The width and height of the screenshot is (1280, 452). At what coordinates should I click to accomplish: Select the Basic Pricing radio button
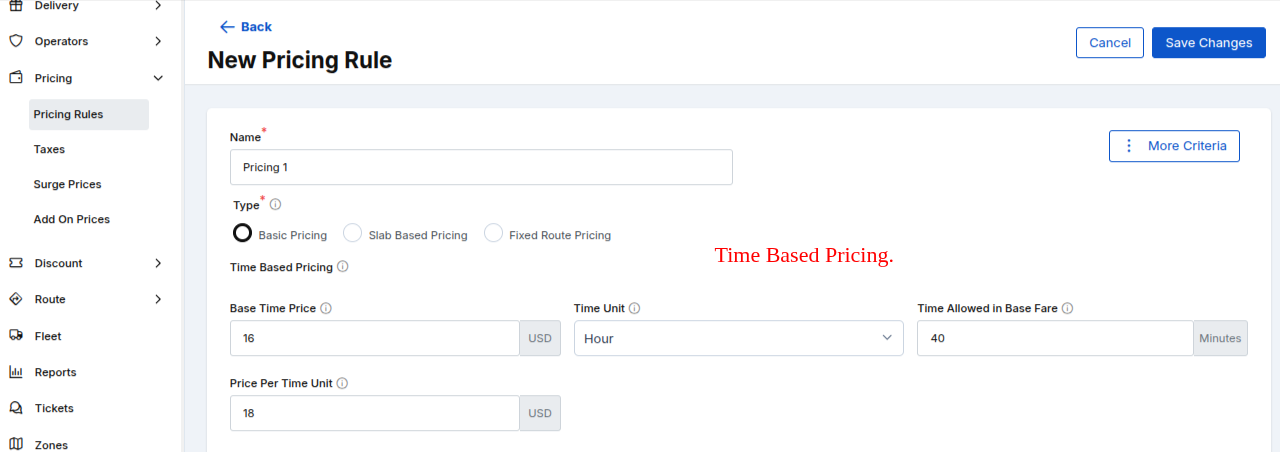tap(242, 233)
